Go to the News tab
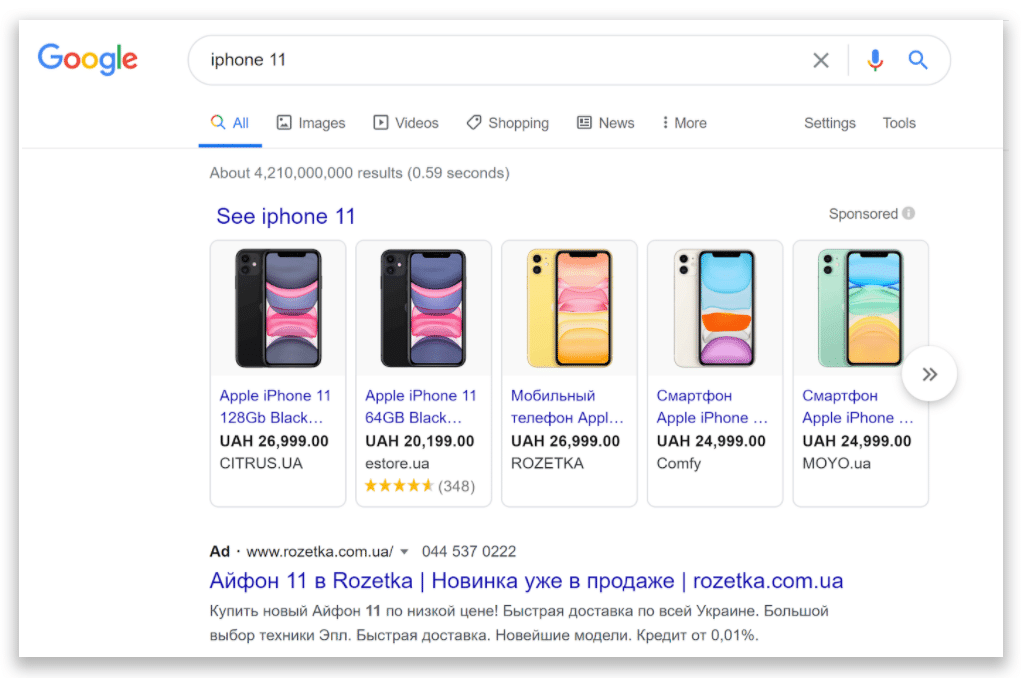Viewport: 1021px width, 678px height. pyautogui.click(x=606, y=123)
